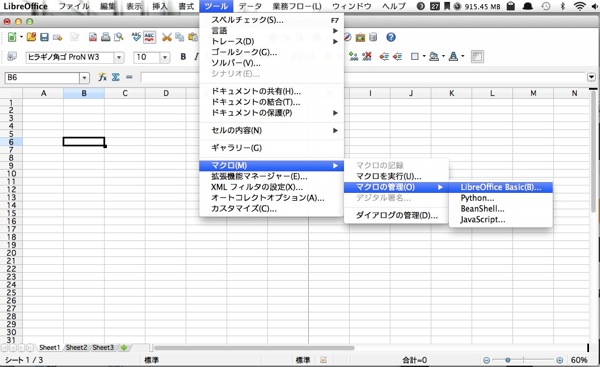Screen dimensions: 600x367
Task: Open the Font color dropdown arrow
Action: [x=463, y=57]
